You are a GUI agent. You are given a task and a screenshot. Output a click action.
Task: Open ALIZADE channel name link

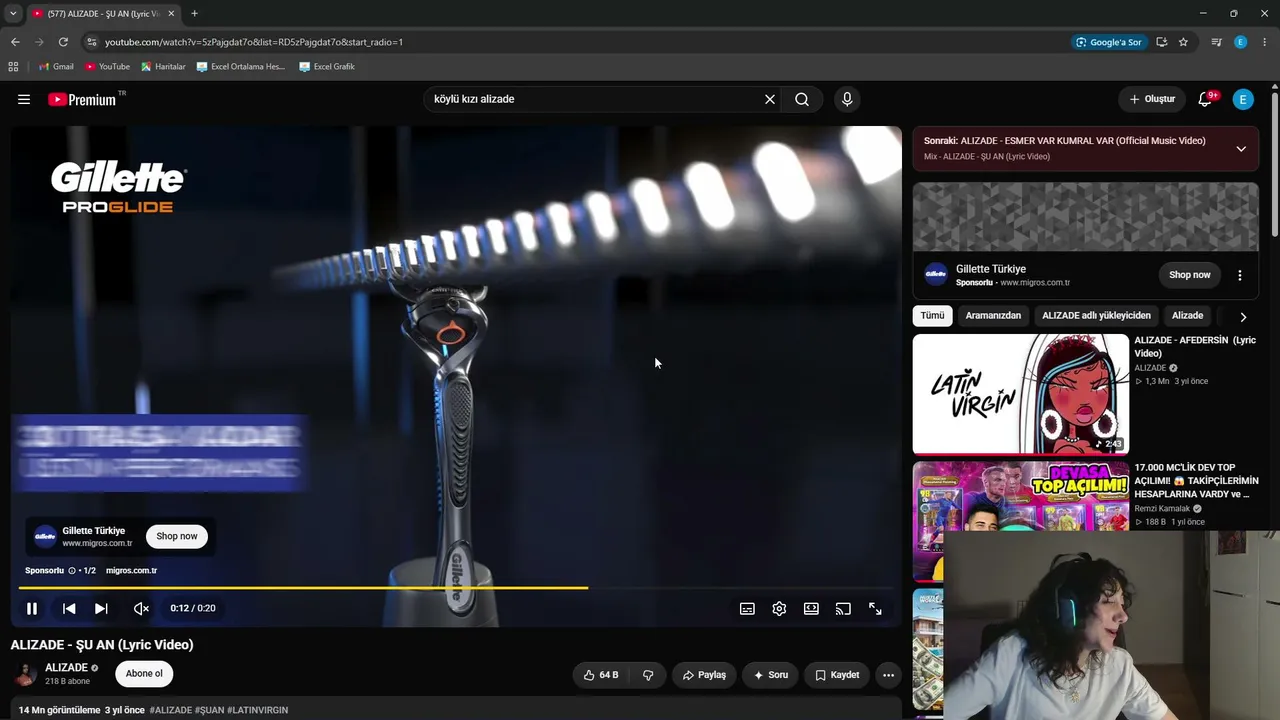(x=66, y=668)
